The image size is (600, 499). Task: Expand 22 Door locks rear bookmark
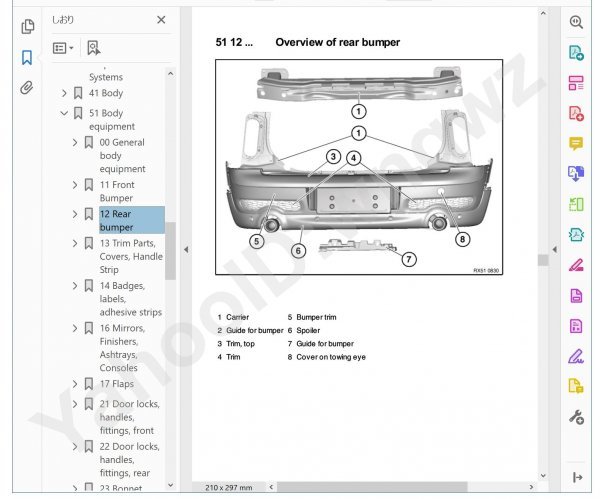[x=75, y=446]
